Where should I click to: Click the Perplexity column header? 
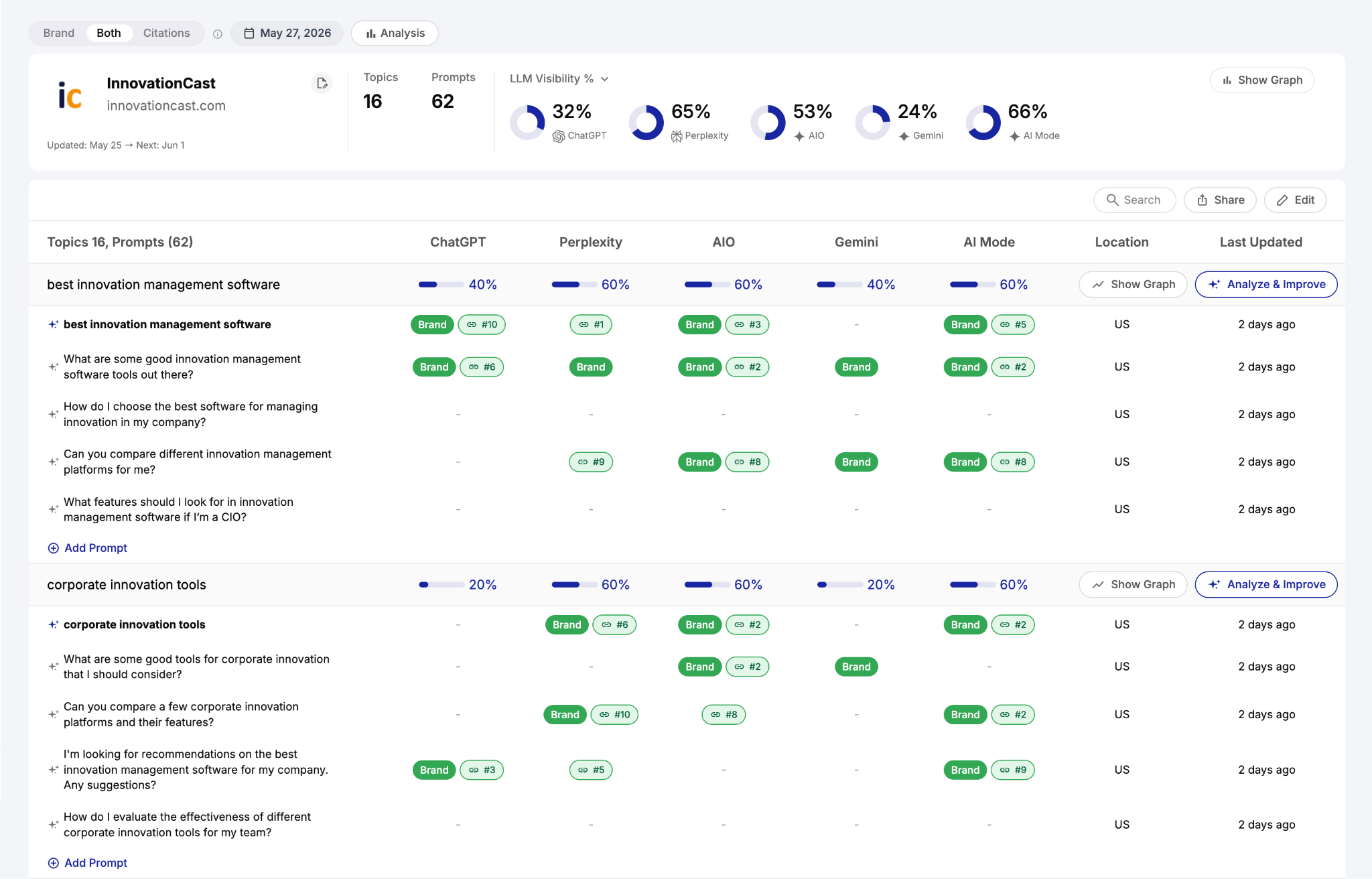click(591, 243)
